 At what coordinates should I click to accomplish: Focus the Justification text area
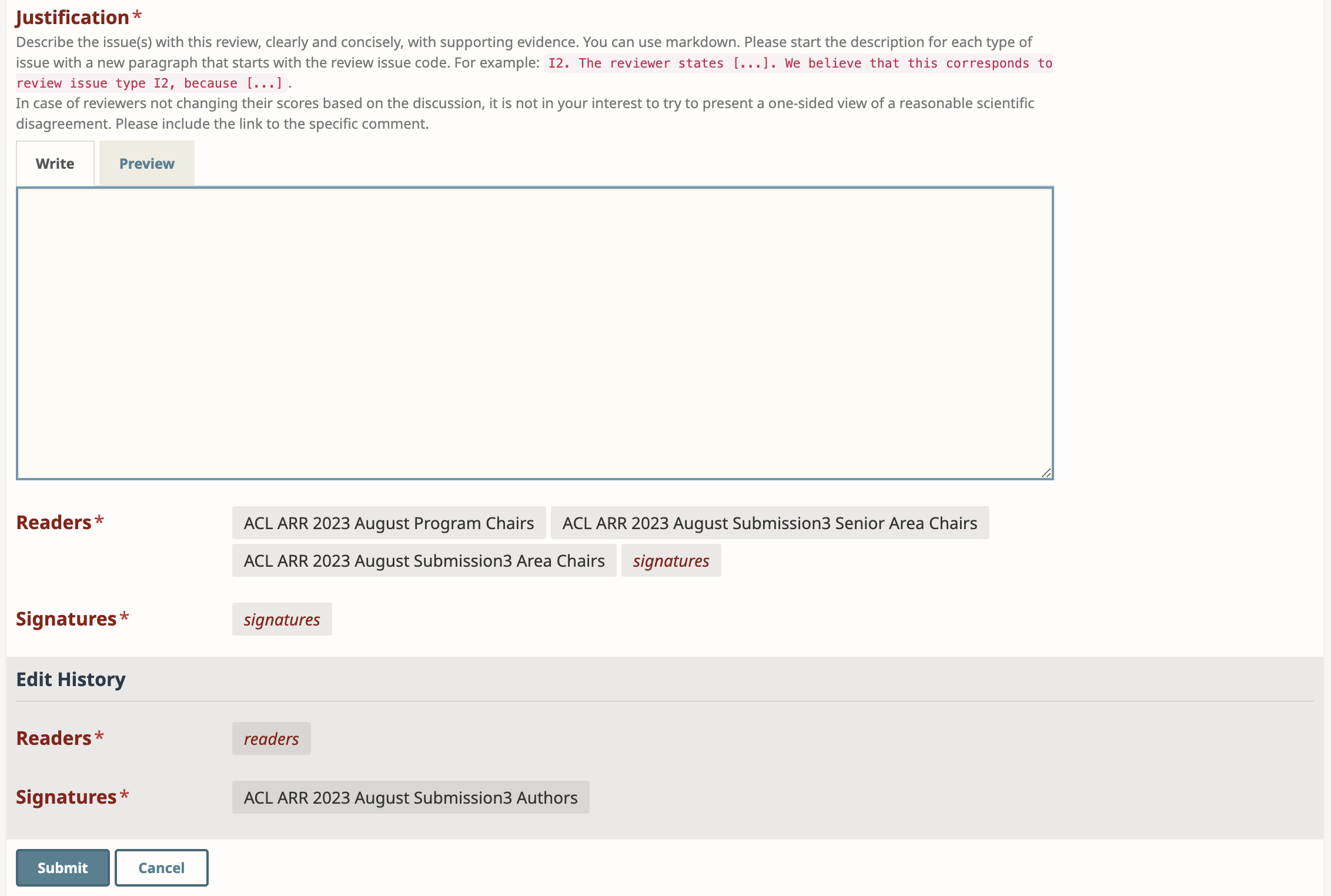[534, 333]
